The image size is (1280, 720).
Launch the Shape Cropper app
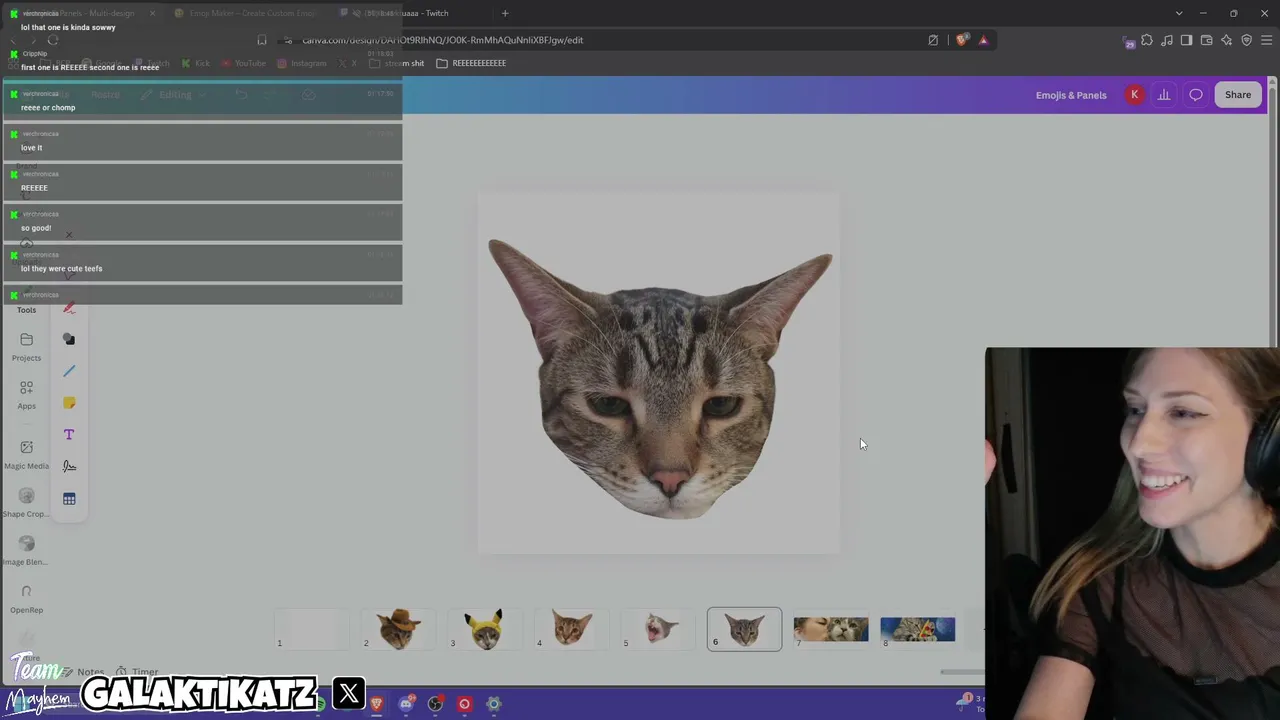27,503
